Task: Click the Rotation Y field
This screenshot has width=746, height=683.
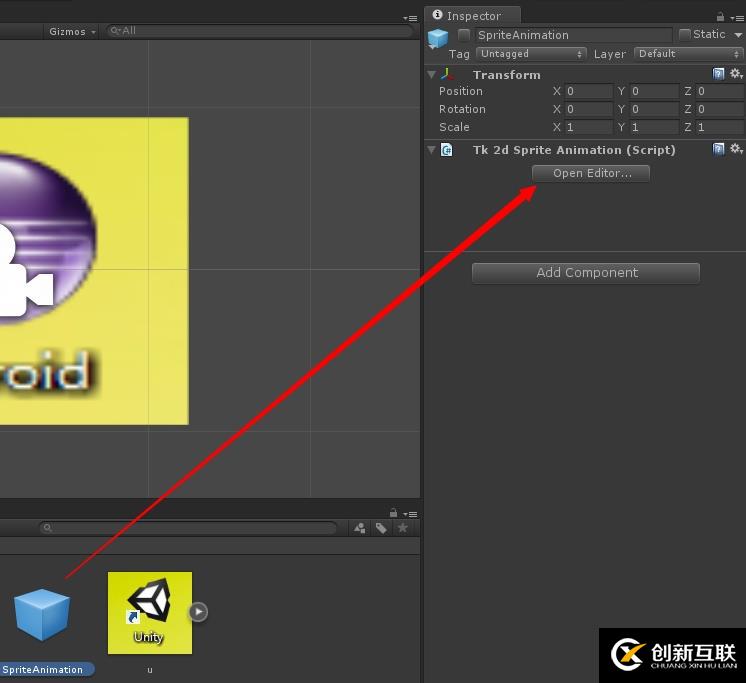Action: [x=654, y=109]
